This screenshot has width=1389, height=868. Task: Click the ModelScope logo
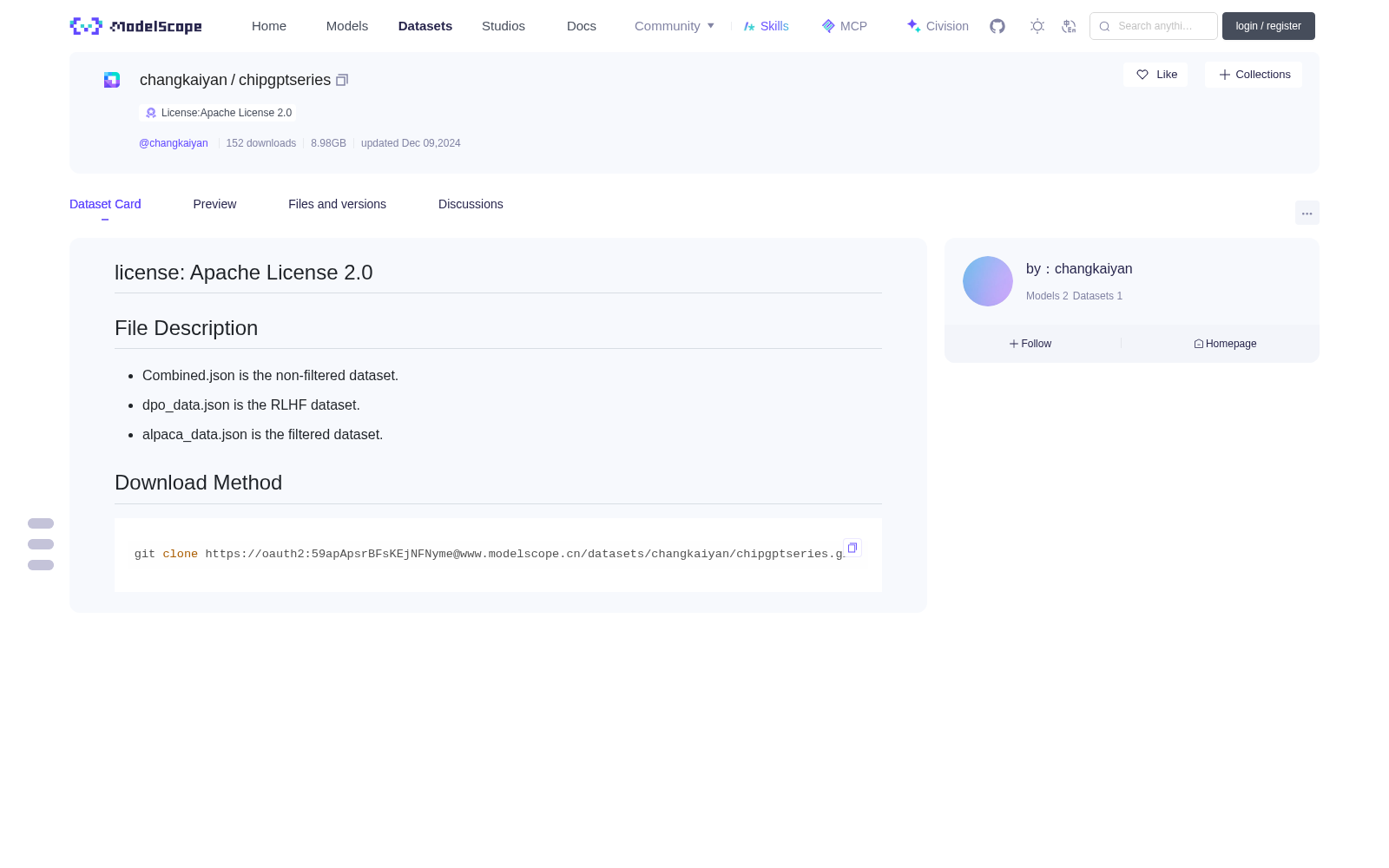[x=135, y=26]
